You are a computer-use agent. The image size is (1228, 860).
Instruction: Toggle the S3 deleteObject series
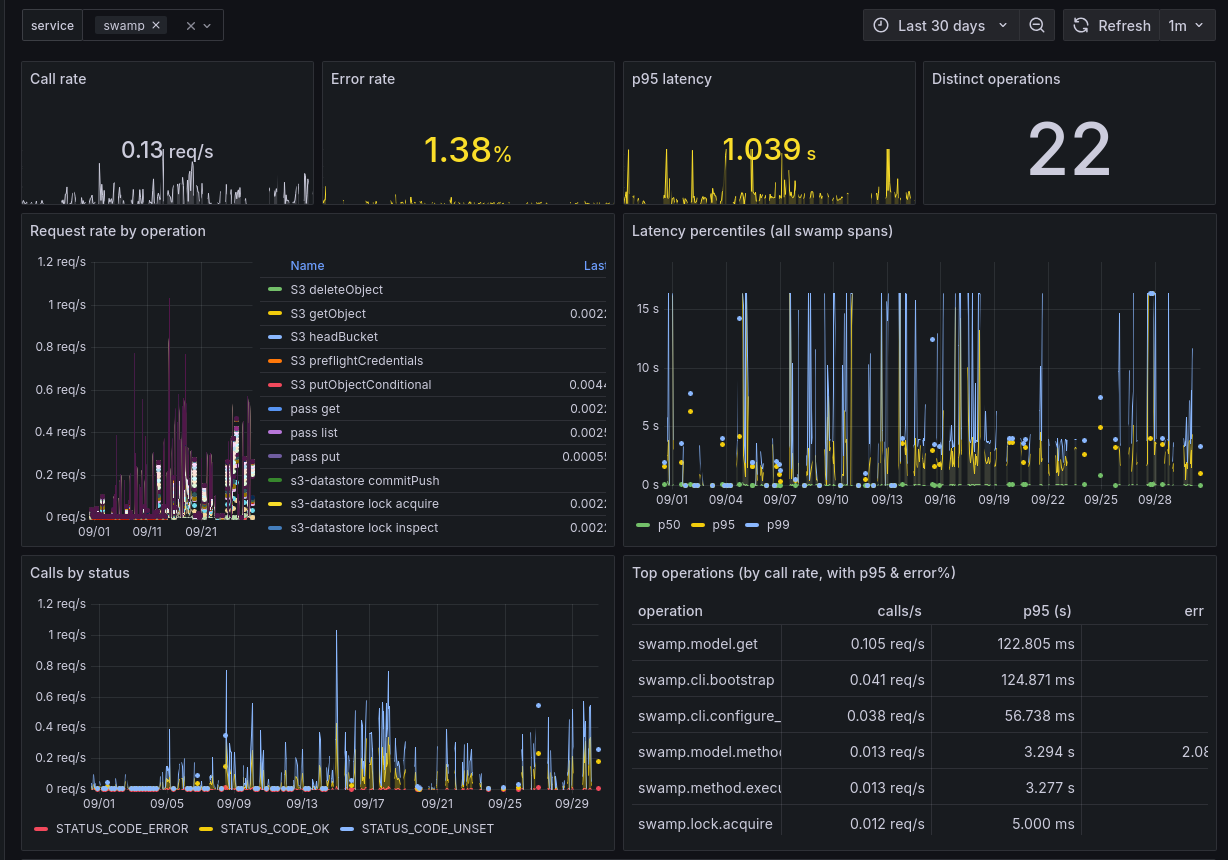(x=337, y=290)
